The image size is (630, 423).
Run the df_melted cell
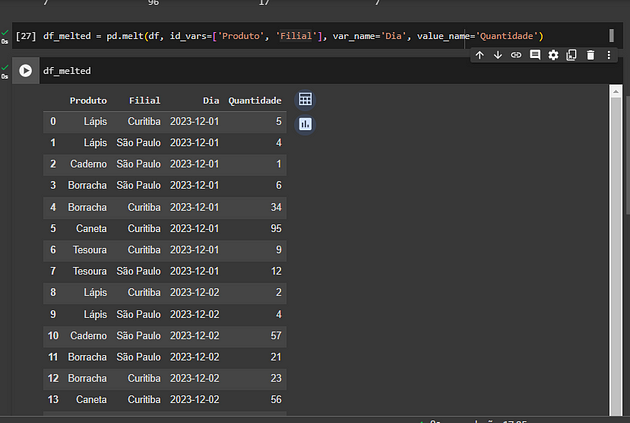[25, 71]
